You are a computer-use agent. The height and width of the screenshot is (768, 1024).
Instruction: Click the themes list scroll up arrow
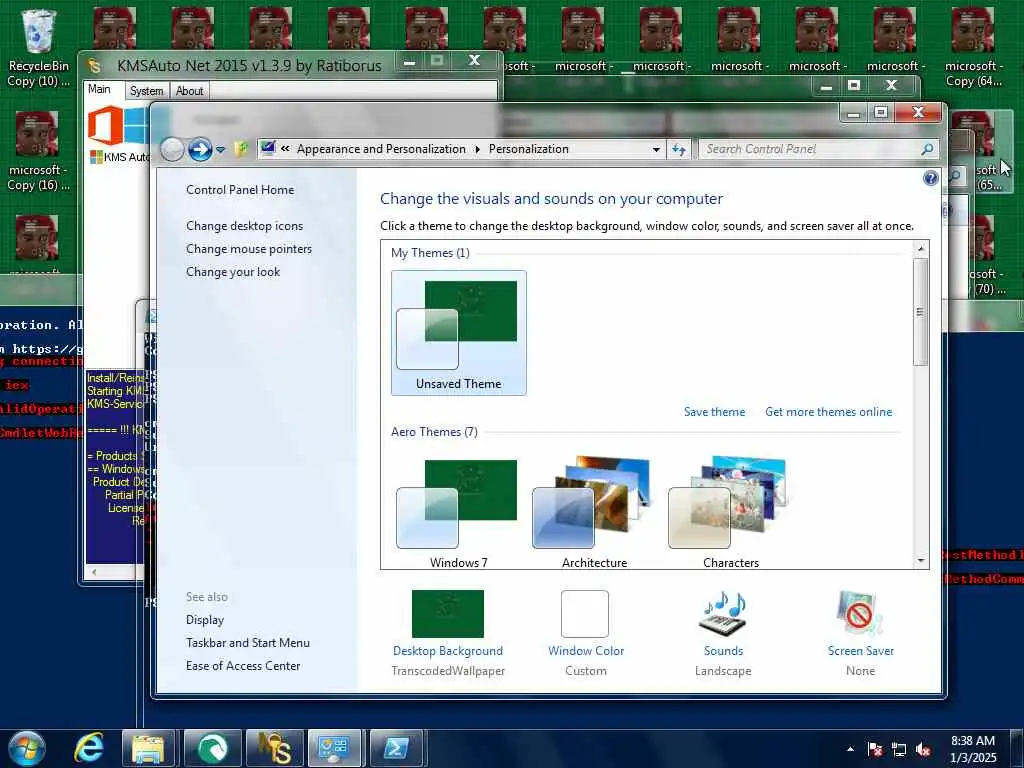tap(921, 249)
